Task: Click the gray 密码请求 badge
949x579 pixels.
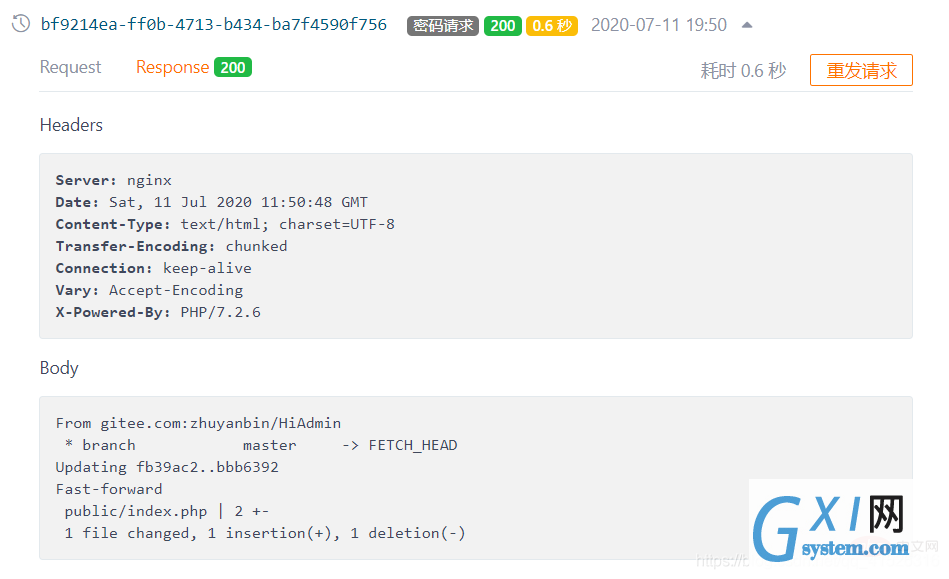Action: pos(443,25)
